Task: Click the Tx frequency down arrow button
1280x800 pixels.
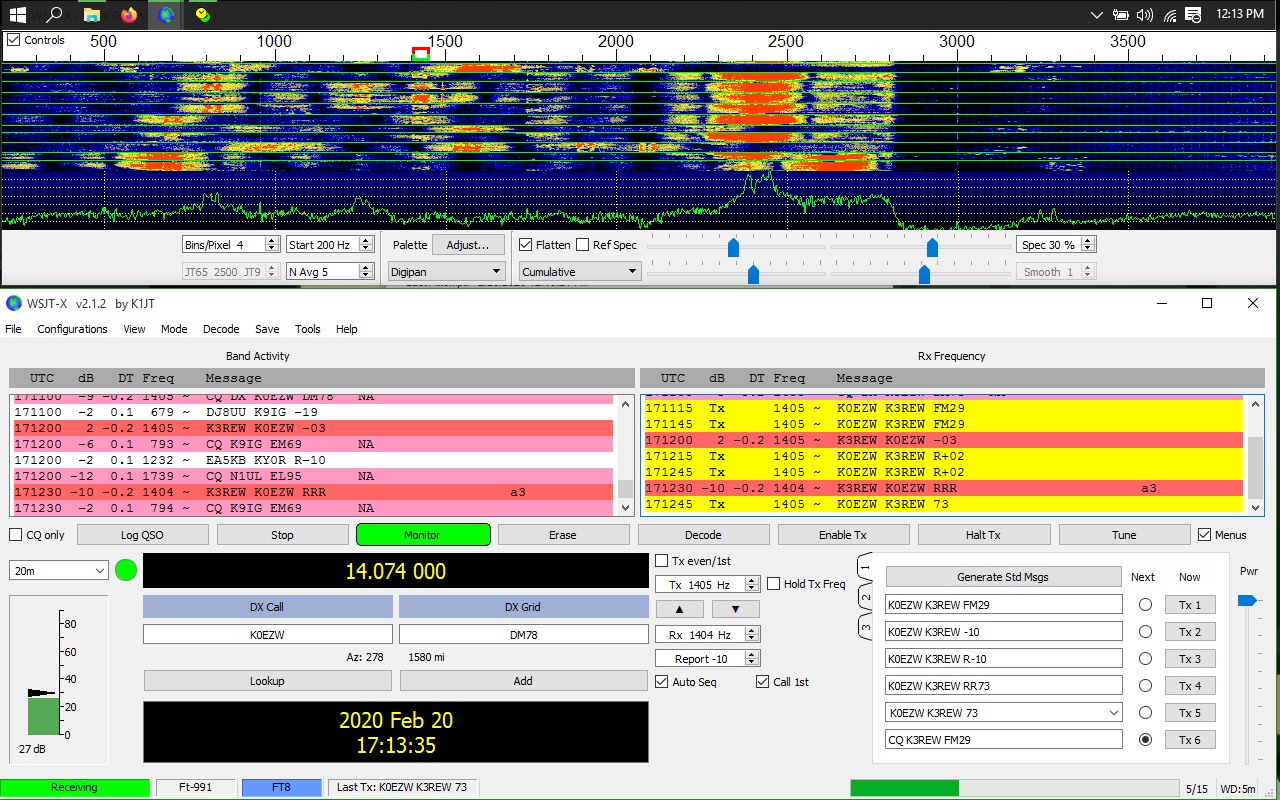Action: 736,609
